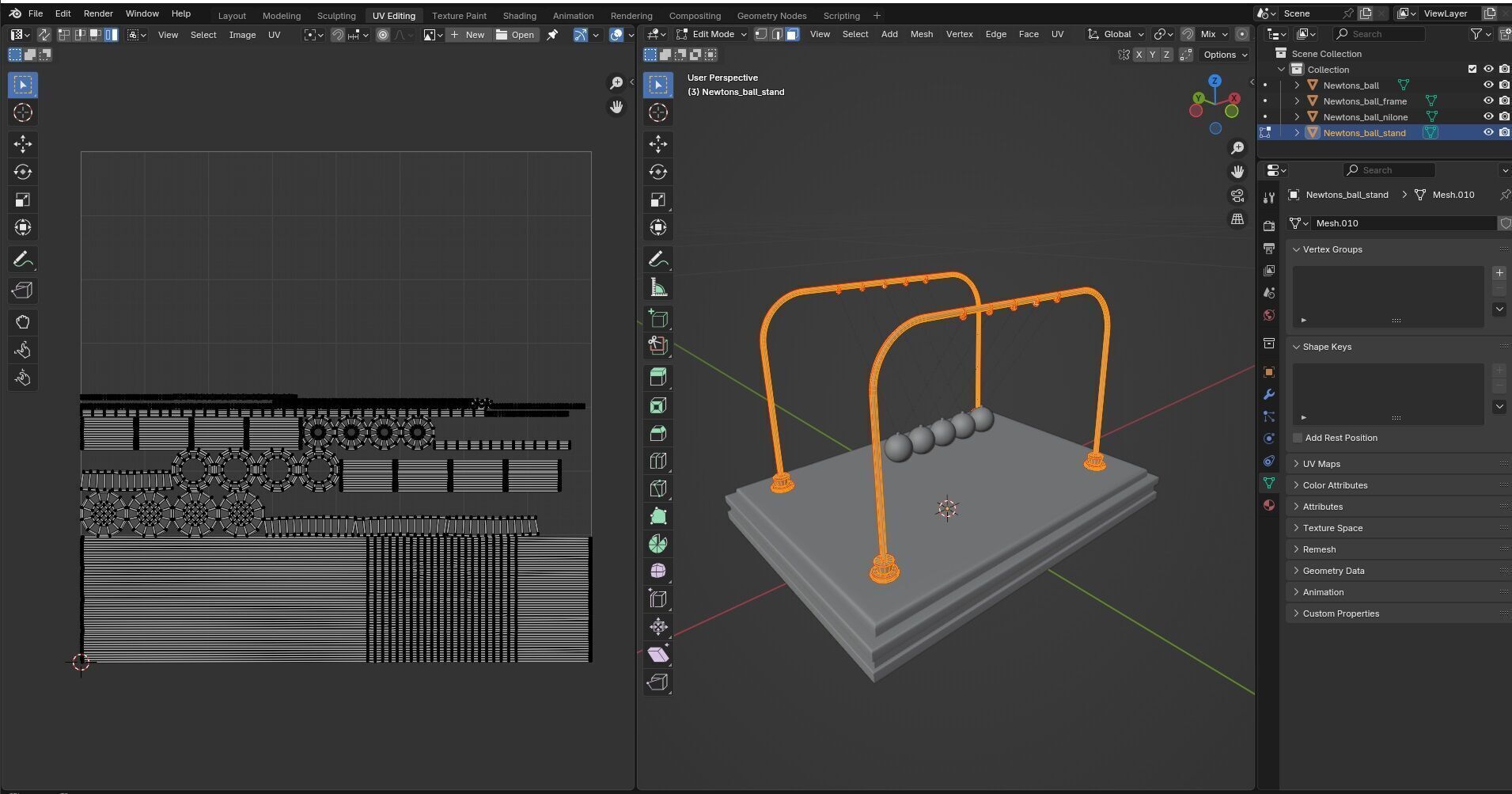The height and width of the screenshot is (794, 1512).
Task: Select the UV Grab sculpt tool
Action: coord(23,322)
